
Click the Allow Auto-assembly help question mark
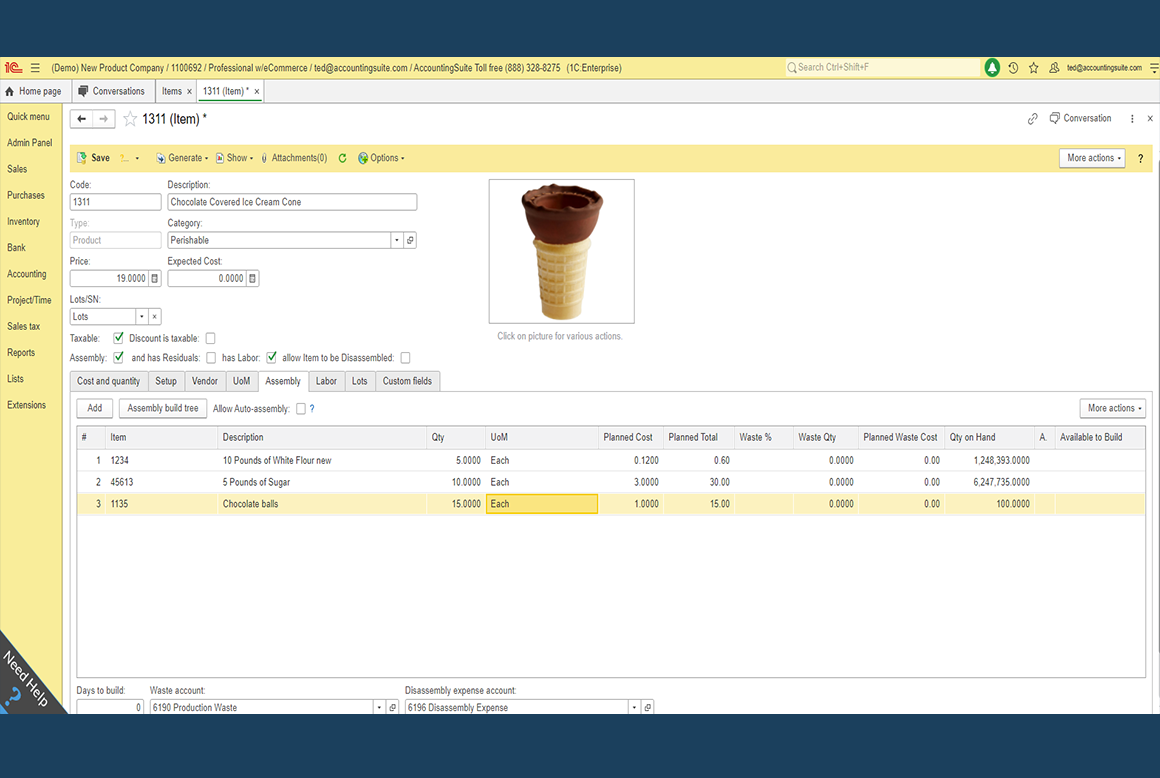tap(312, 408)
